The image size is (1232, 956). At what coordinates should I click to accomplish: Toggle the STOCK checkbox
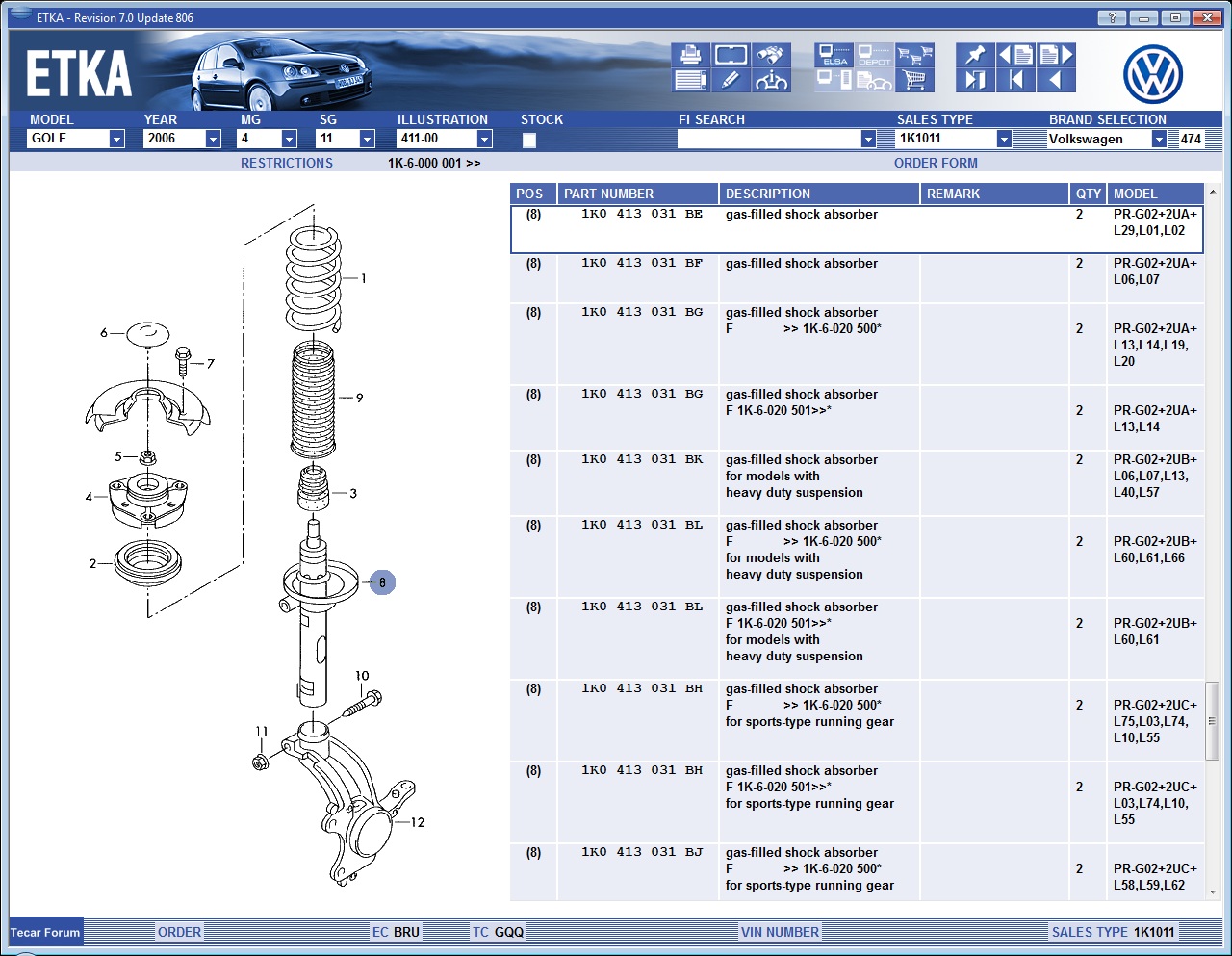pos(528,141)
